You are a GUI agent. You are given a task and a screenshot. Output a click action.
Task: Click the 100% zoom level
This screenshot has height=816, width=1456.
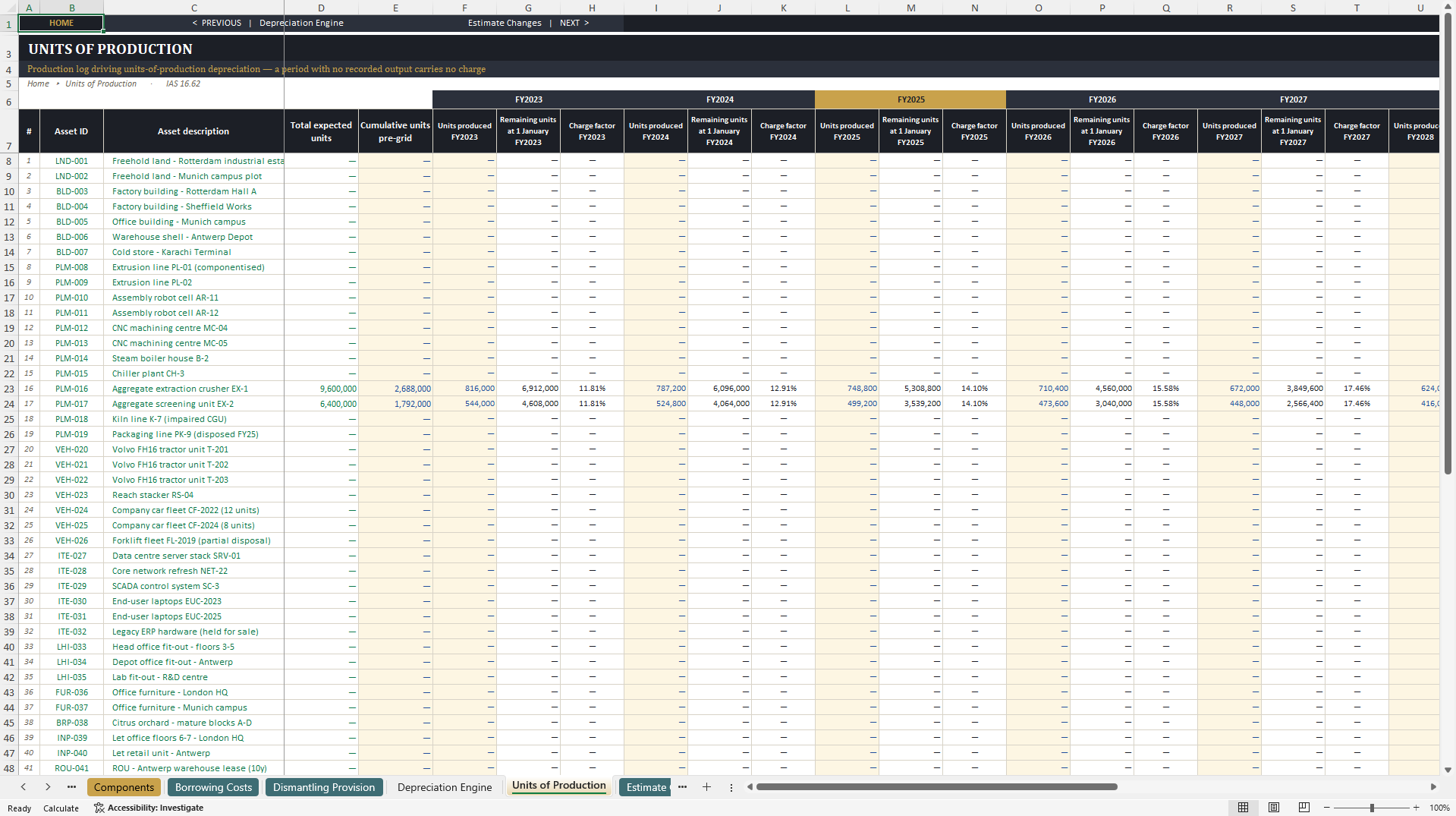pos(1439,808)
